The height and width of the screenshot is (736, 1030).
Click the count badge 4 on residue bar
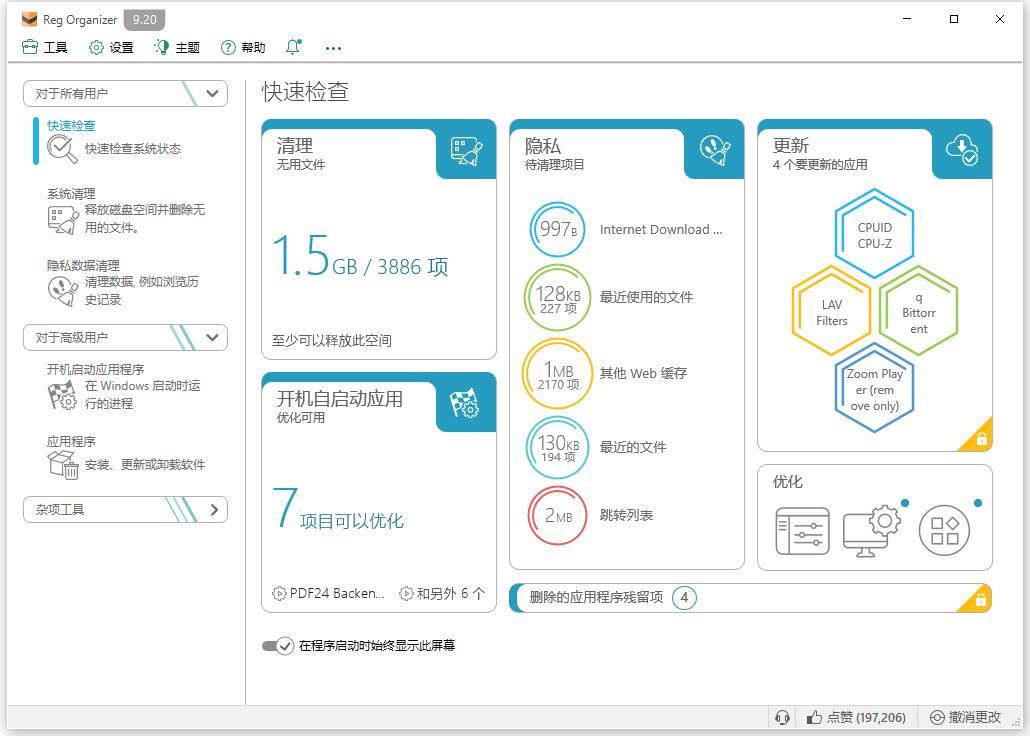[x=684, y=597]
